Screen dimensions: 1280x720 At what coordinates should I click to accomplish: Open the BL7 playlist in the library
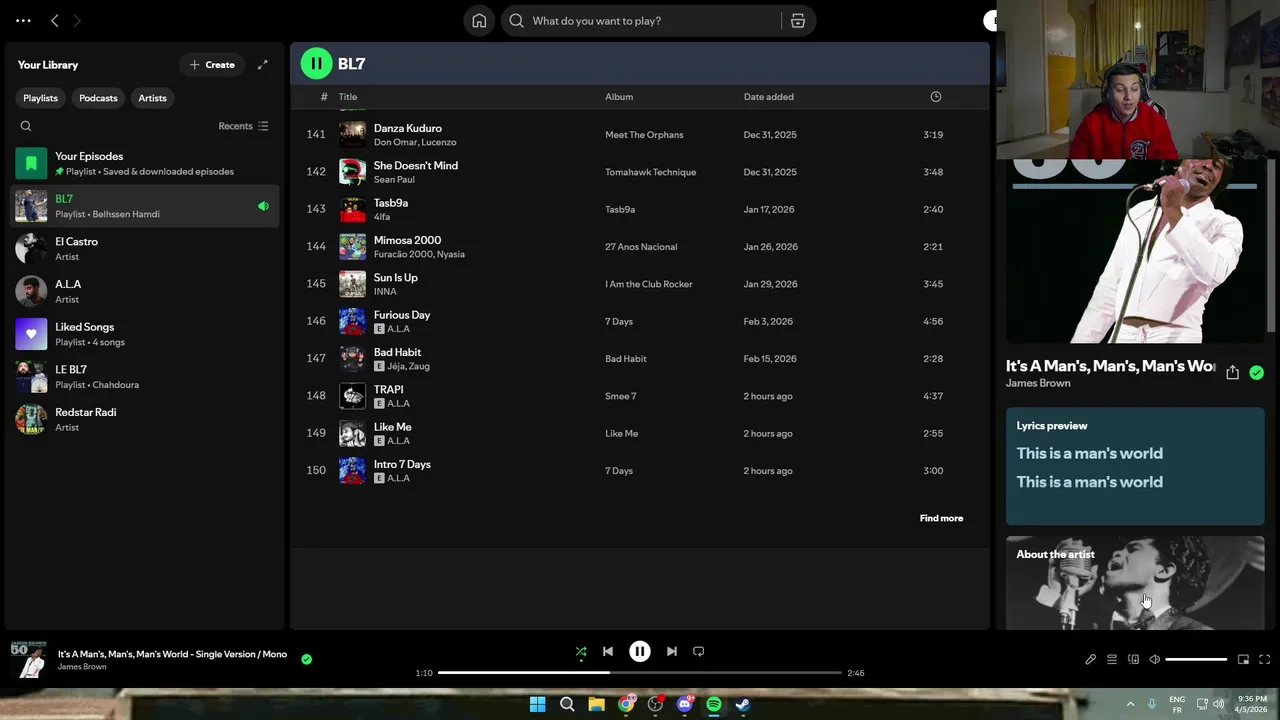point(145,206)
